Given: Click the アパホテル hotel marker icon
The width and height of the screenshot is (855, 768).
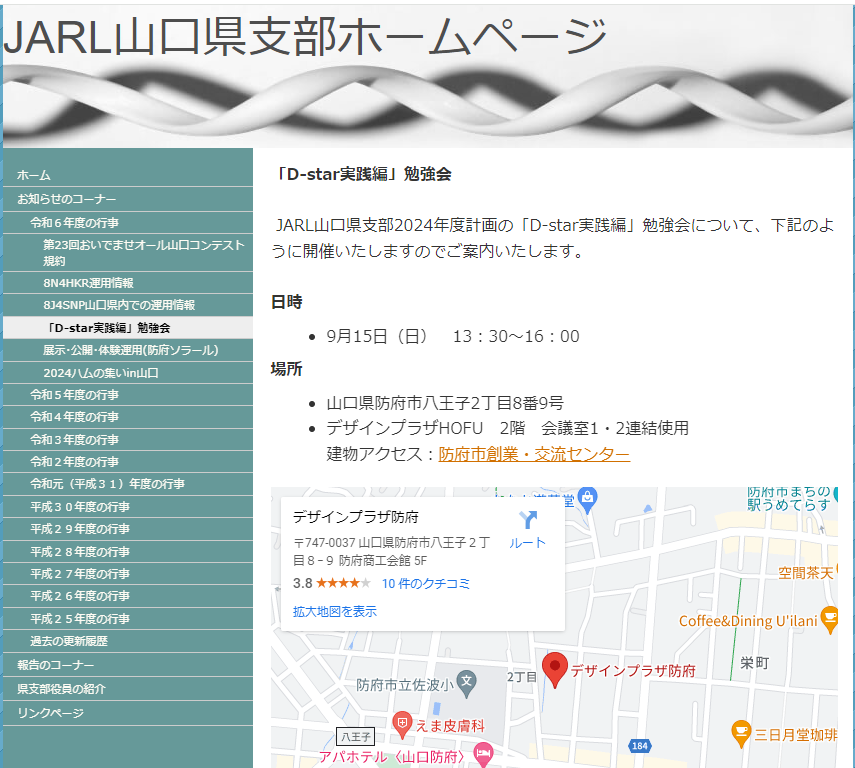Looking at the screenshot, I should 483,755.
